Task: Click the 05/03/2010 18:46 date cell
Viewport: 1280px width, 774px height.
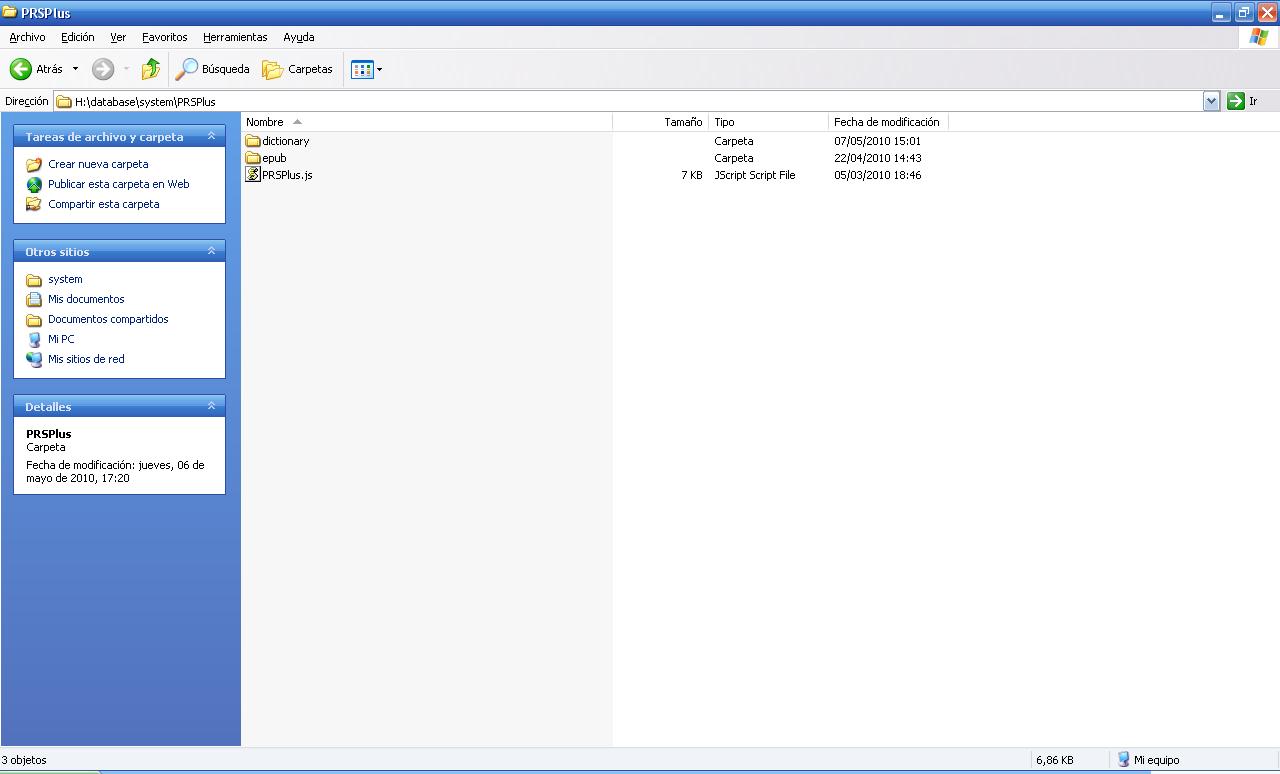Action: point(878,175)
